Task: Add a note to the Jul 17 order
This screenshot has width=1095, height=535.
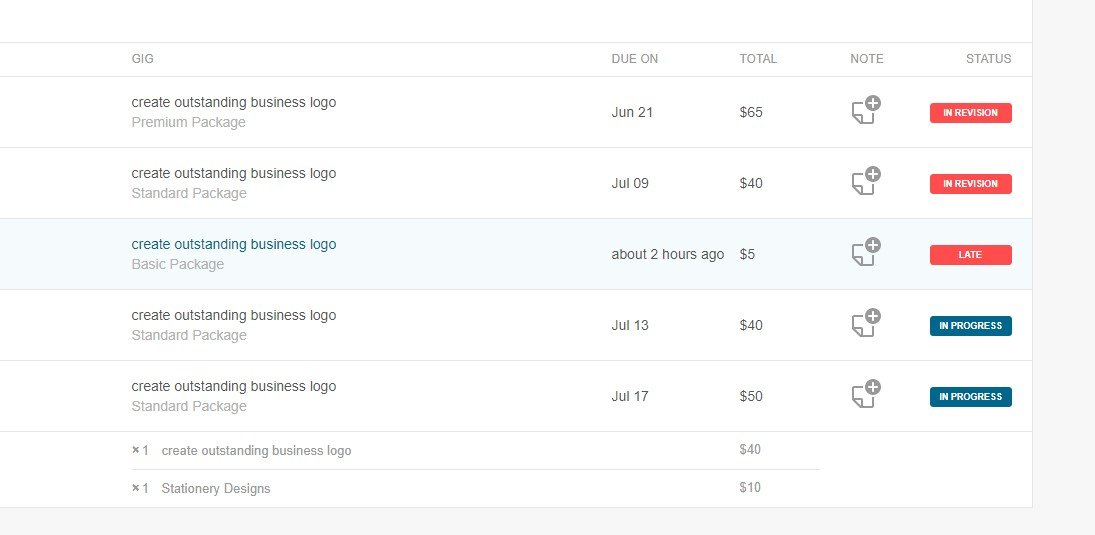Action: pos(866,395)
